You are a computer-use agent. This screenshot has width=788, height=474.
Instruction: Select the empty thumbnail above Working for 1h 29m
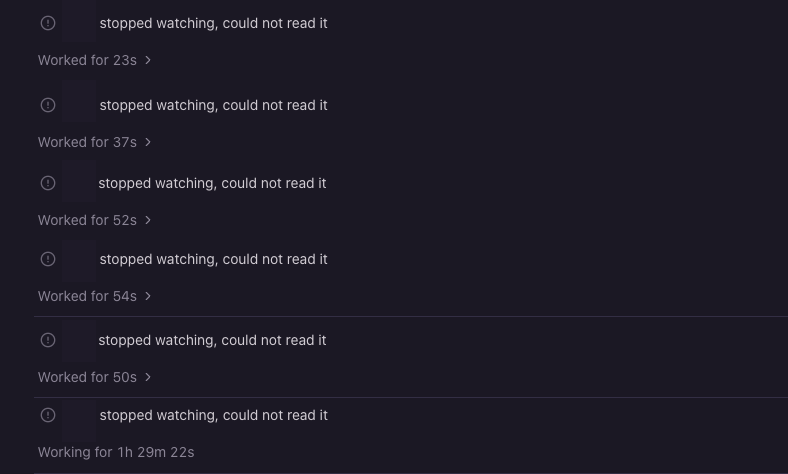coord(79,422)
